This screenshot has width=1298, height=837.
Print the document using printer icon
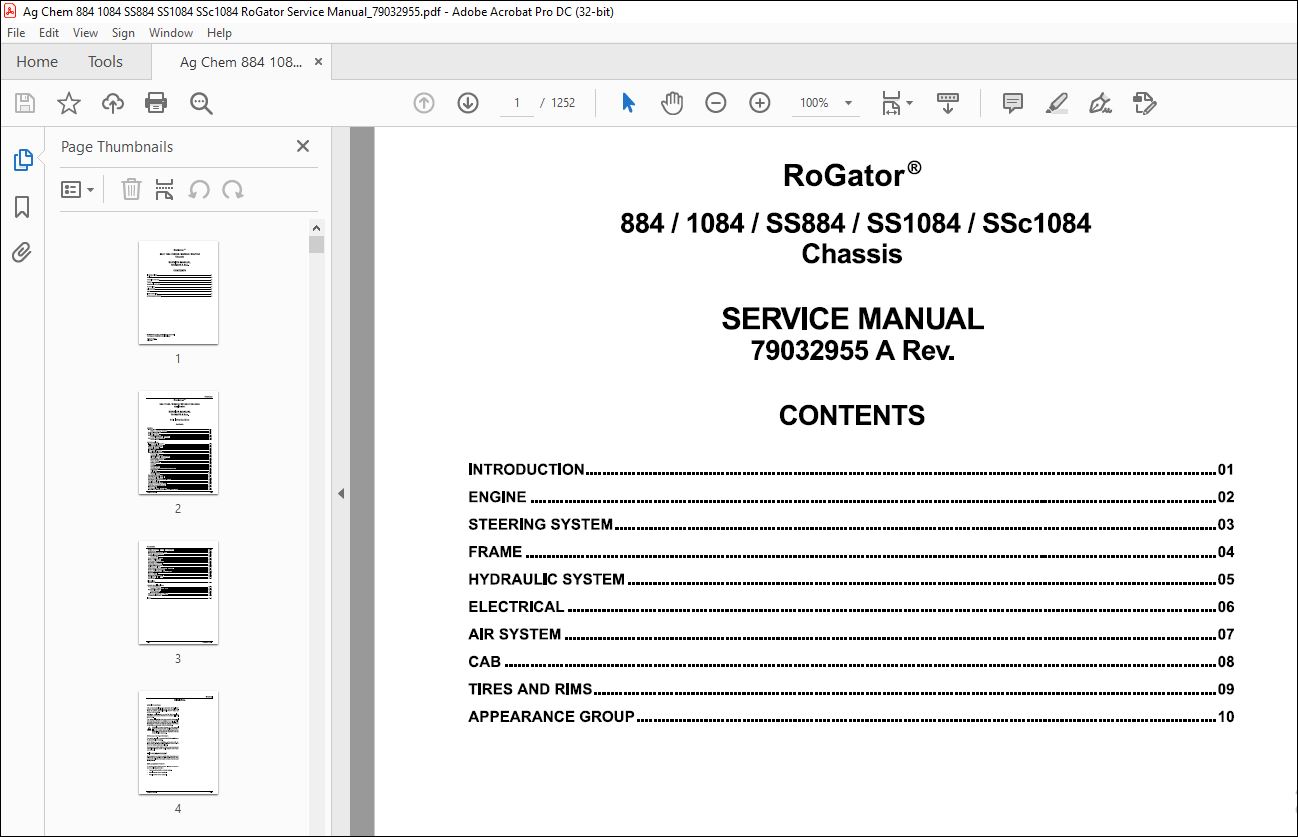[x=156, y=103]
